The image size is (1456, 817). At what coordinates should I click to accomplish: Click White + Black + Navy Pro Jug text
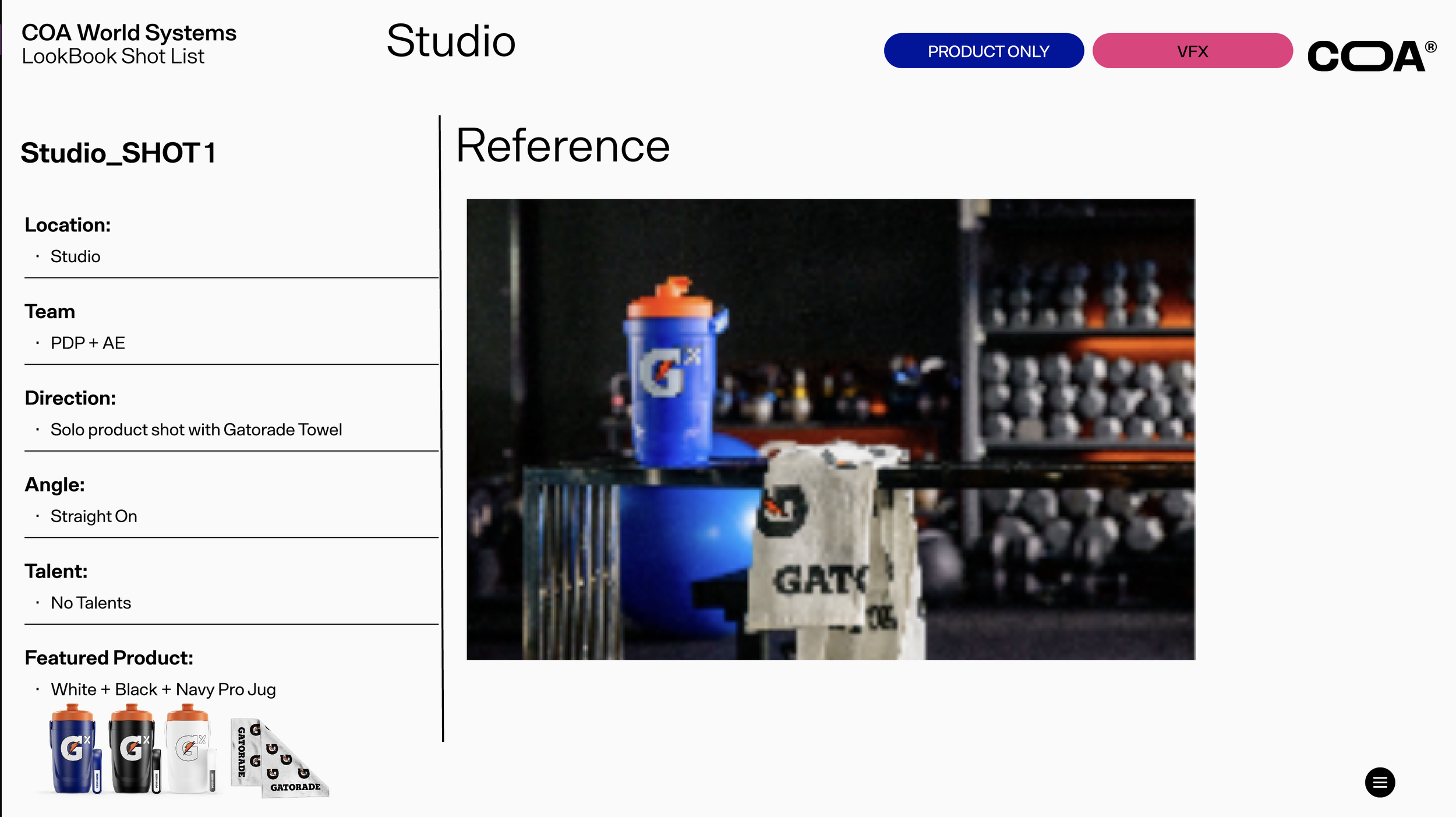pos(163,689)
